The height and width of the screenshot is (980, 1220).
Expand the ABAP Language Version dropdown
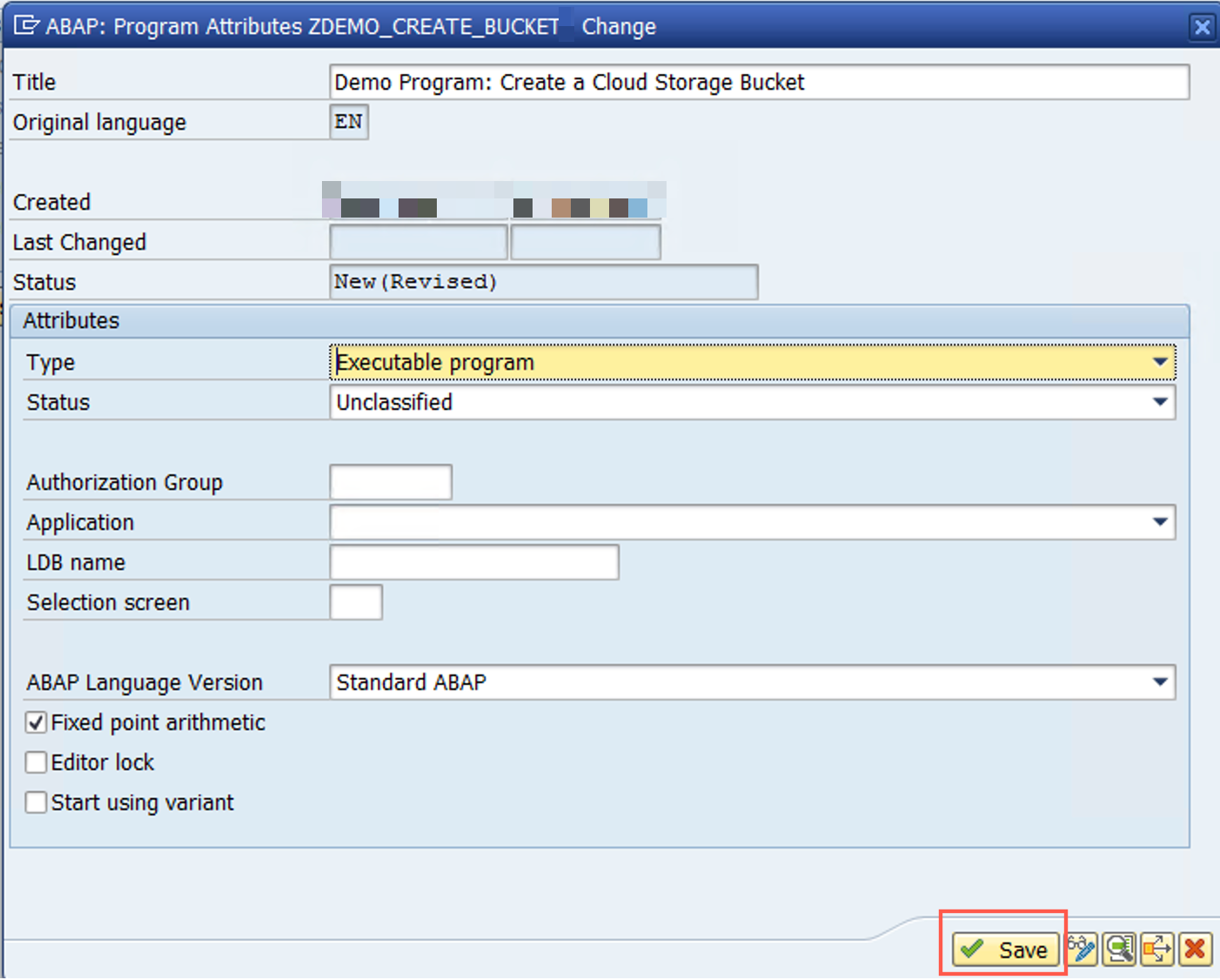(x=1160, y=682)
